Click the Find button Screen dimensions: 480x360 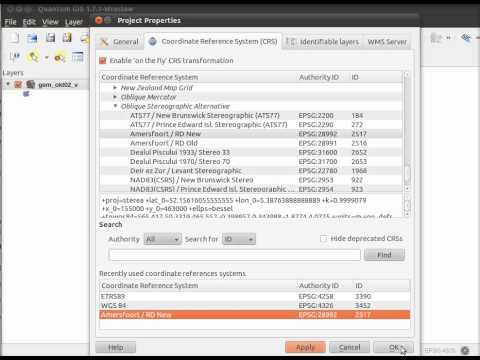pyautogui.click(x=384, y=255)
